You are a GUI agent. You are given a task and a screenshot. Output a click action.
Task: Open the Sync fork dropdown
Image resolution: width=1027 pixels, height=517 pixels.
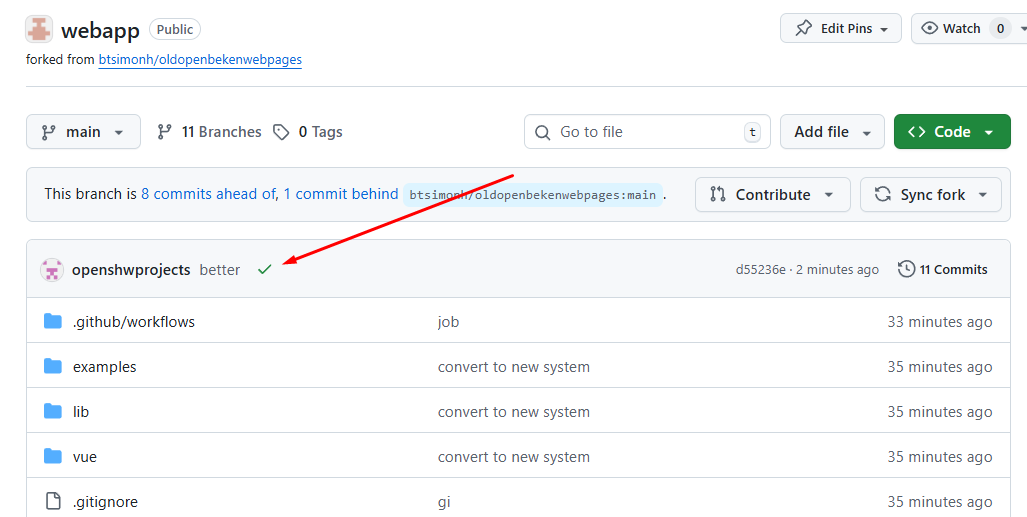[931, 195]
